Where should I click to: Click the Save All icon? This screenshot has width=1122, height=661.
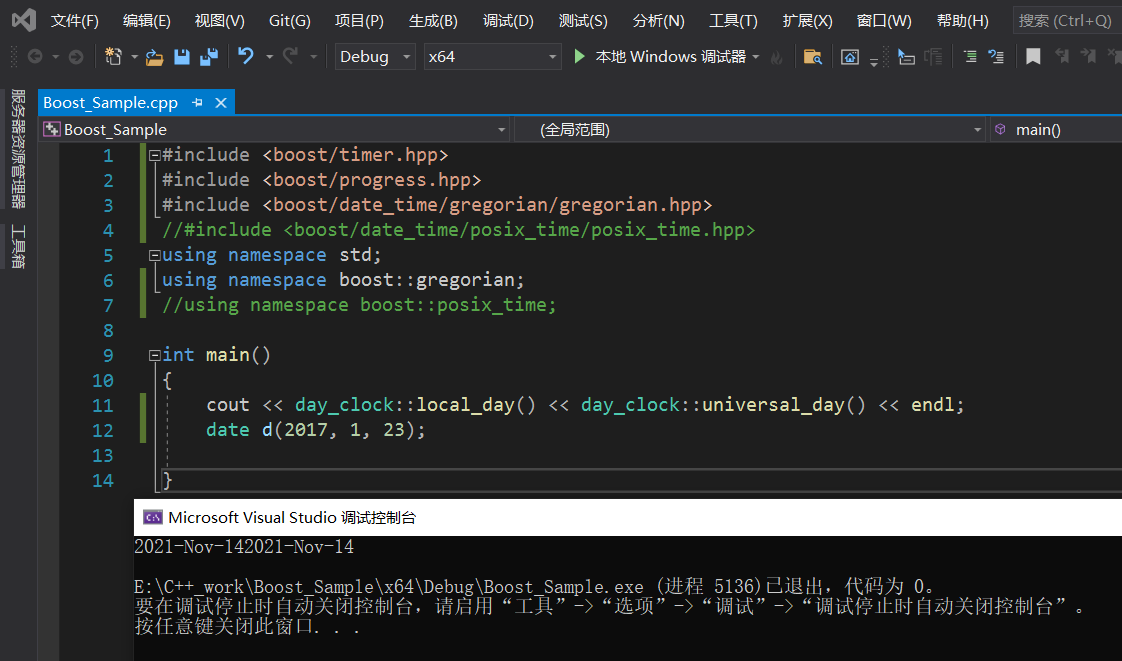pyautogui.click(x=209, y=57)
